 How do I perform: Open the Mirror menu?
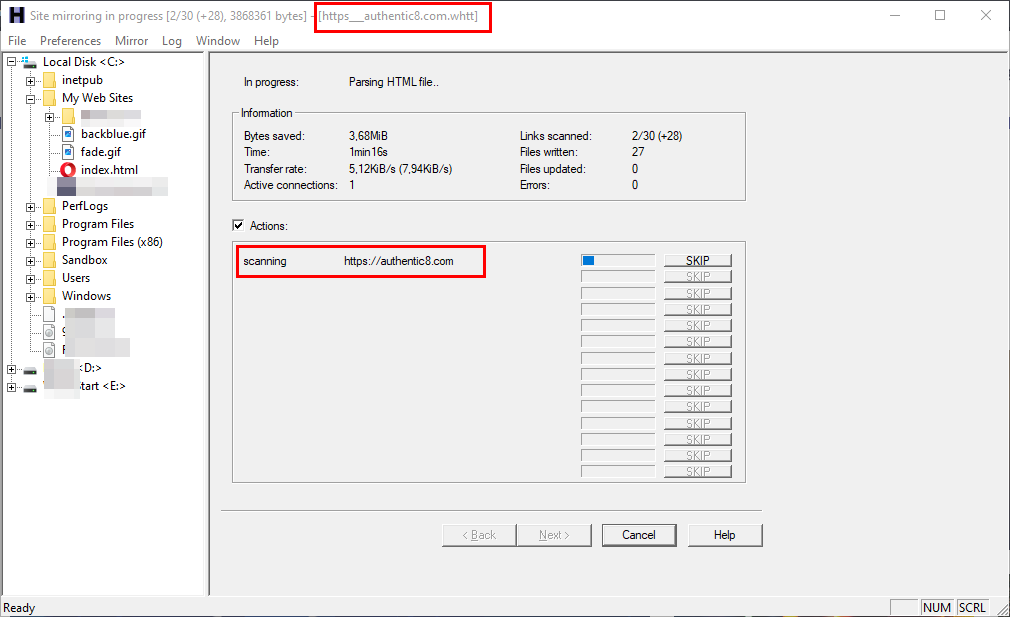pos(131,41)
